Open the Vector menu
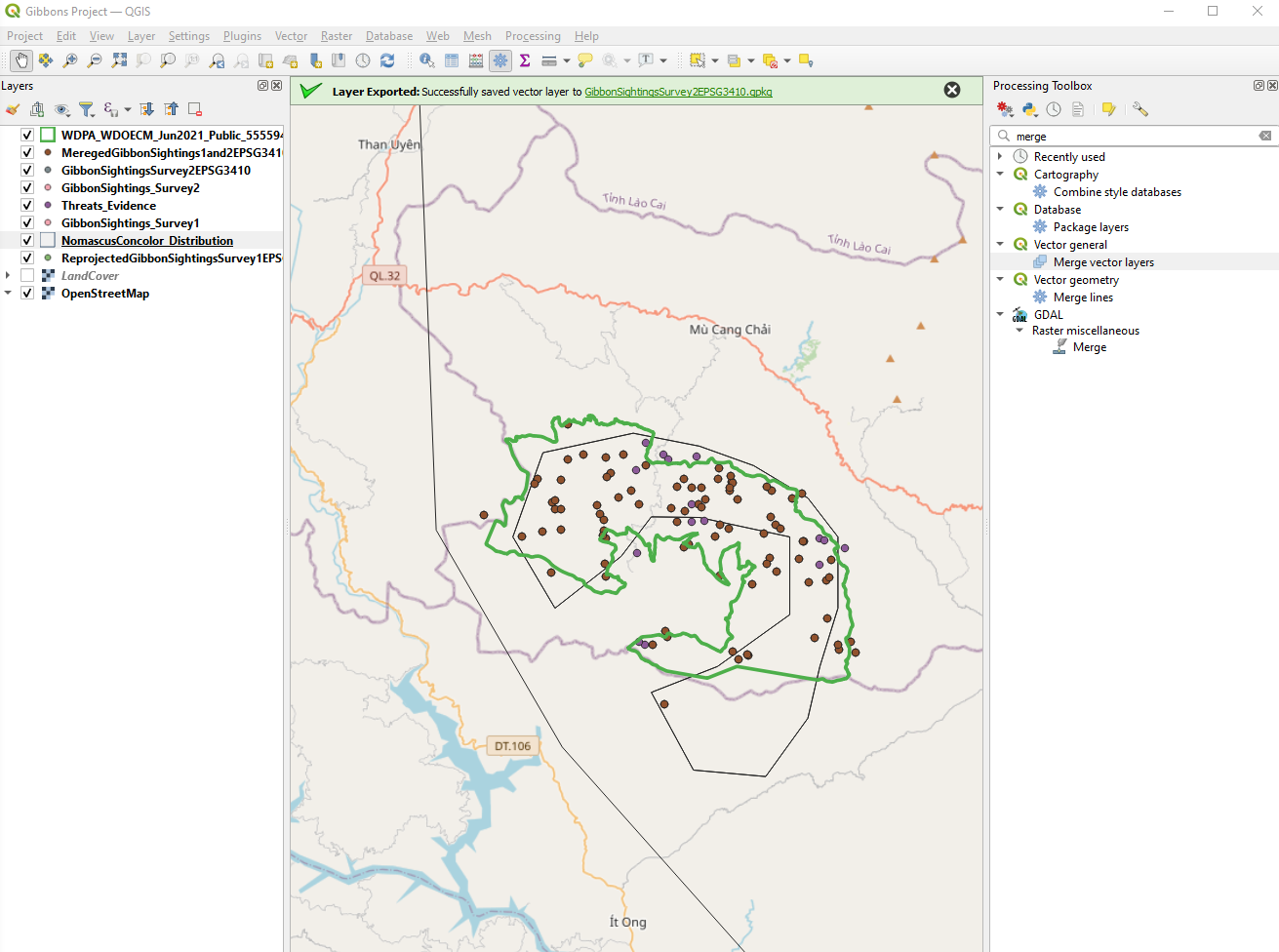1279x952 pixels. pos(291,36)
